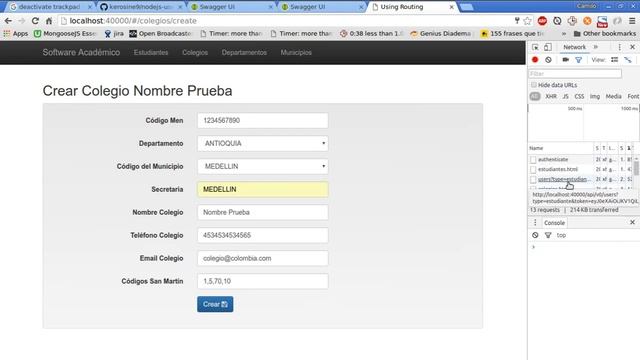Open the saved password key icon
This screenshot has height=360, width=640.
click(x=517, y=21)
